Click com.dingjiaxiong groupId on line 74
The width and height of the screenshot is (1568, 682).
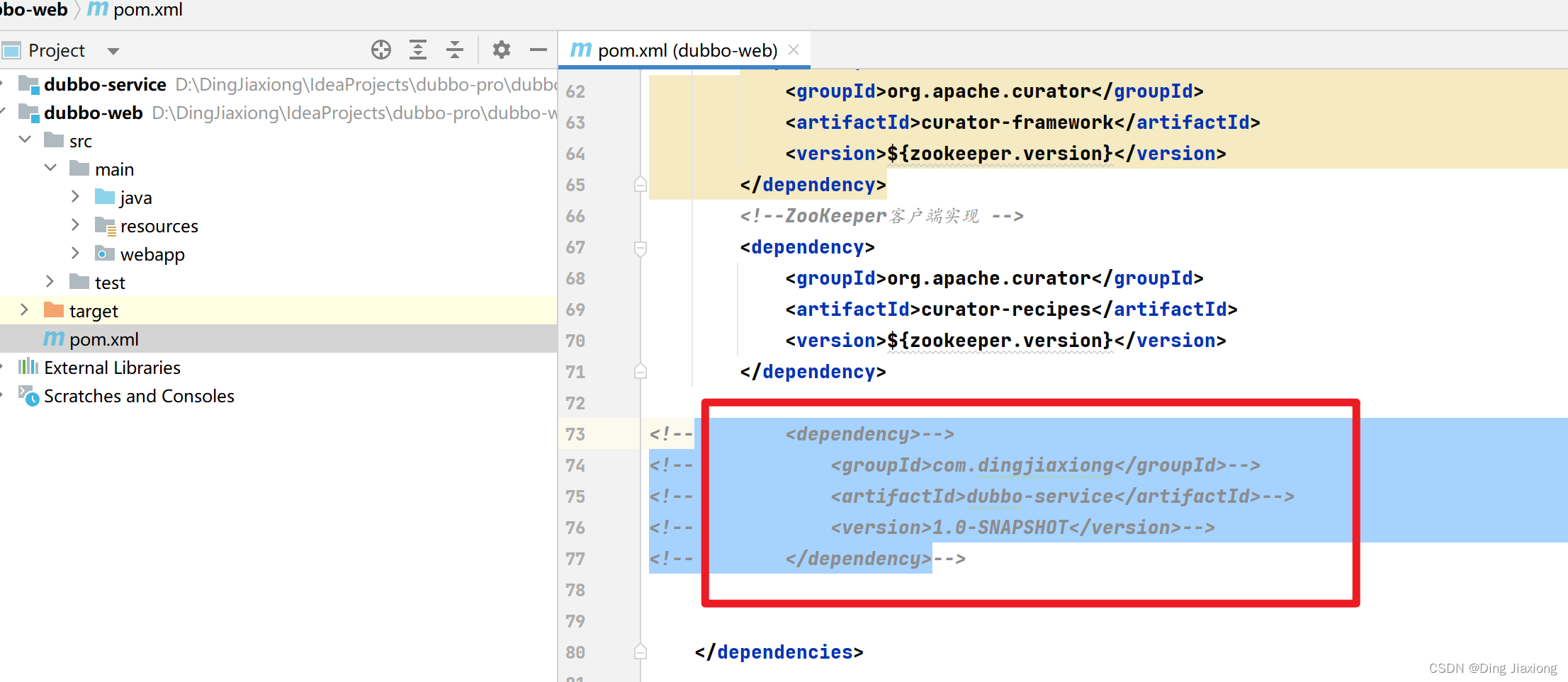point(1023,465)
